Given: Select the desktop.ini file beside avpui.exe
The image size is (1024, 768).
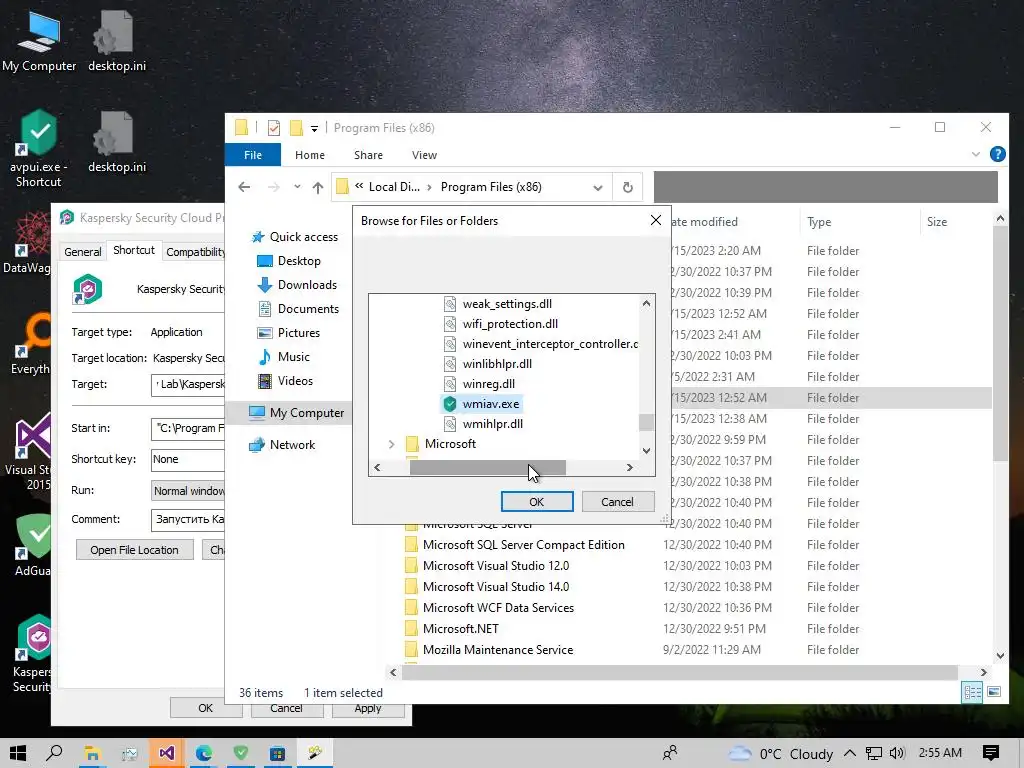Looking at the screenshot, I should (x=117, y=142).
